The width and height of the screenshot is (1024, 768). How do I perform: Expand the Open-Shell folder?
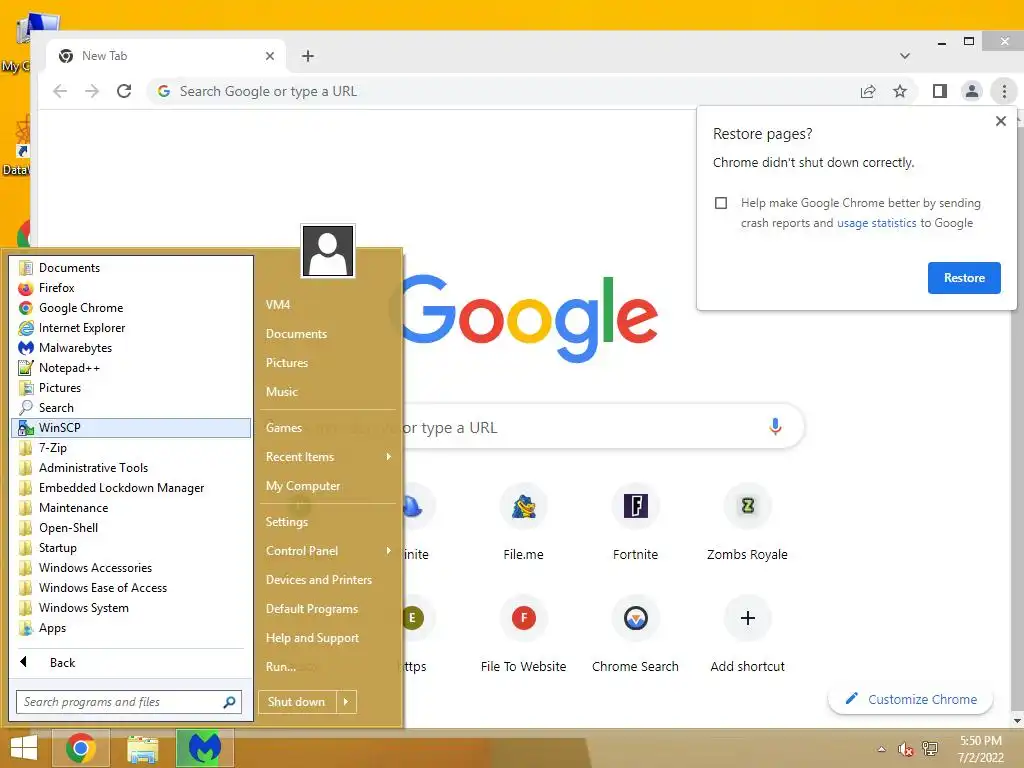pos(131,528)
